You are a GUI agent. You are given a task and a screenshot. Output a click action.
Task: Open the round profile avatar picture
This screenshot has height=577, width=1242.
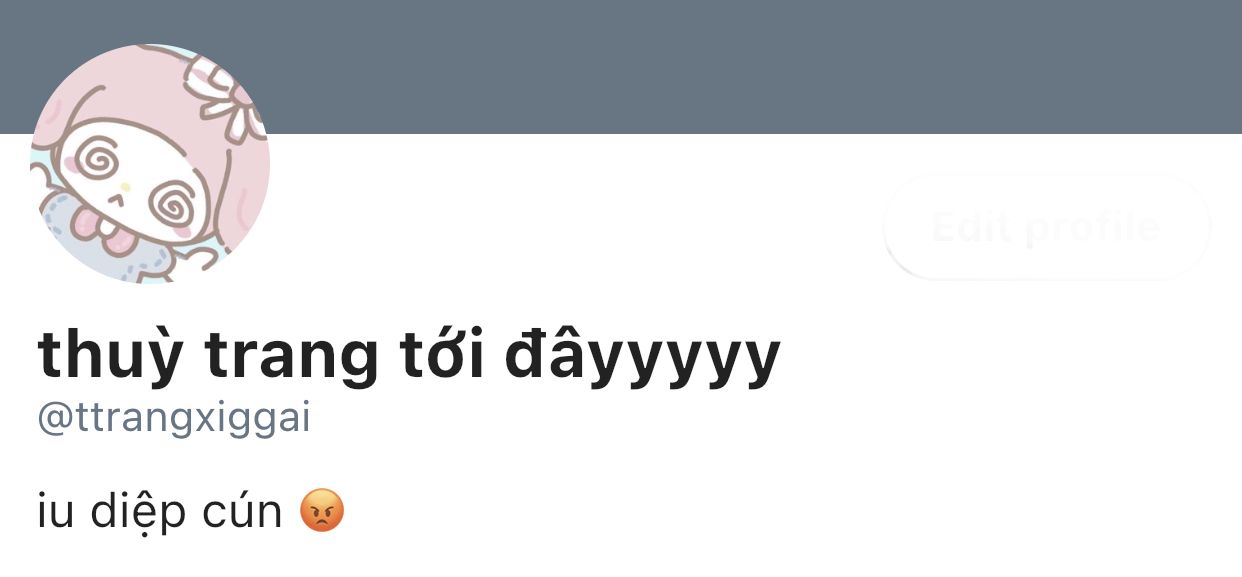point(150,164)
